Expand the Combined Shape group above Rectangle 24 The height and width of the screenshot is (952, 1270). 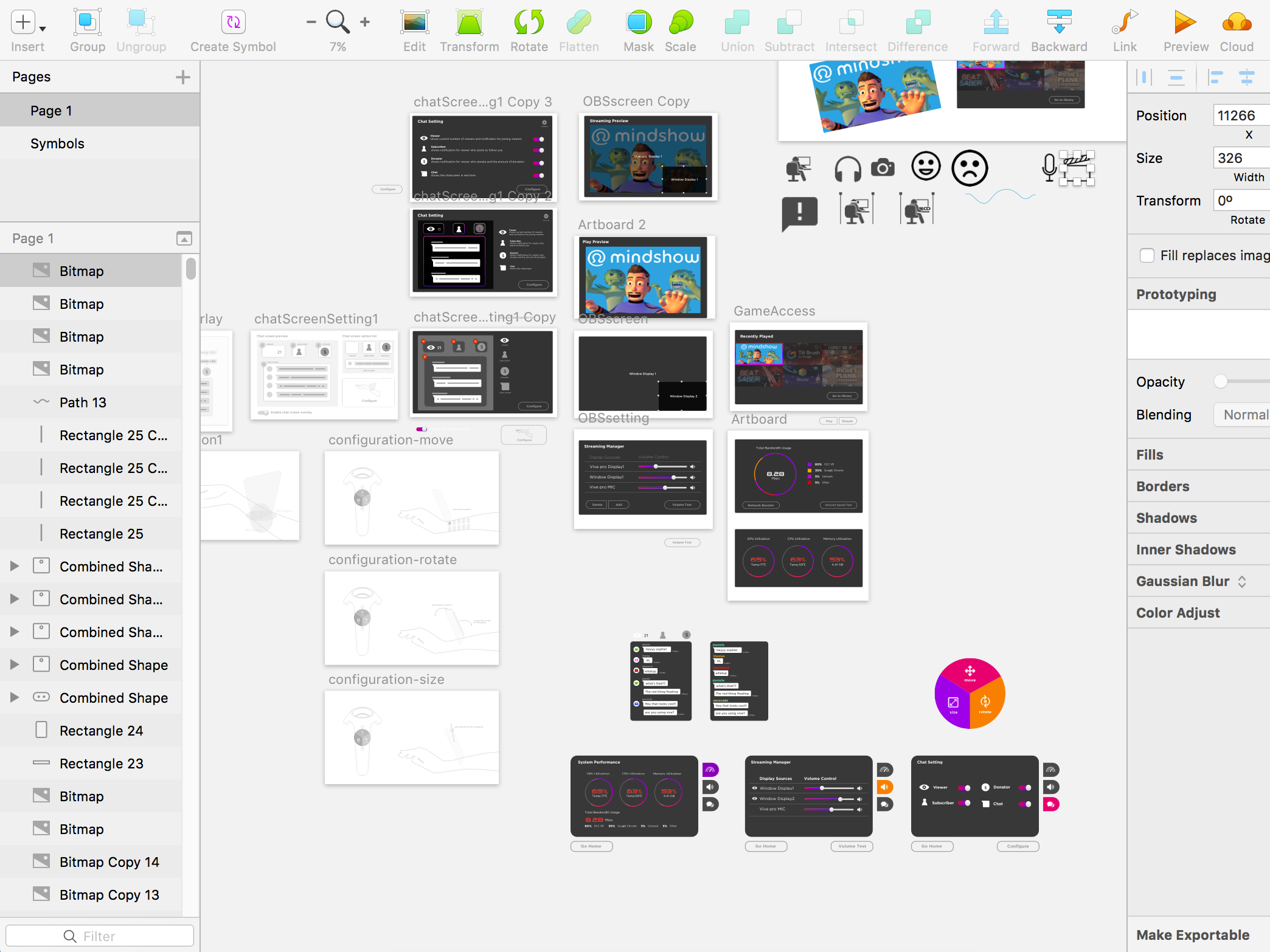coord(15,698)
